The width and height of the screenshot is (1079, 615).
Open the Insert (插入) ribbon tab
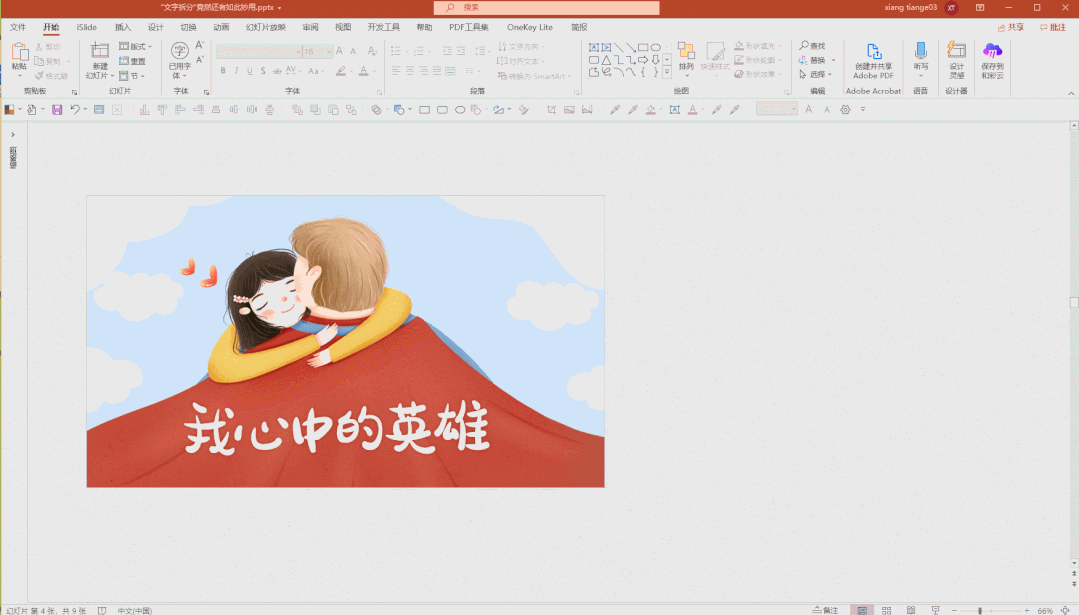pos(122,27)
